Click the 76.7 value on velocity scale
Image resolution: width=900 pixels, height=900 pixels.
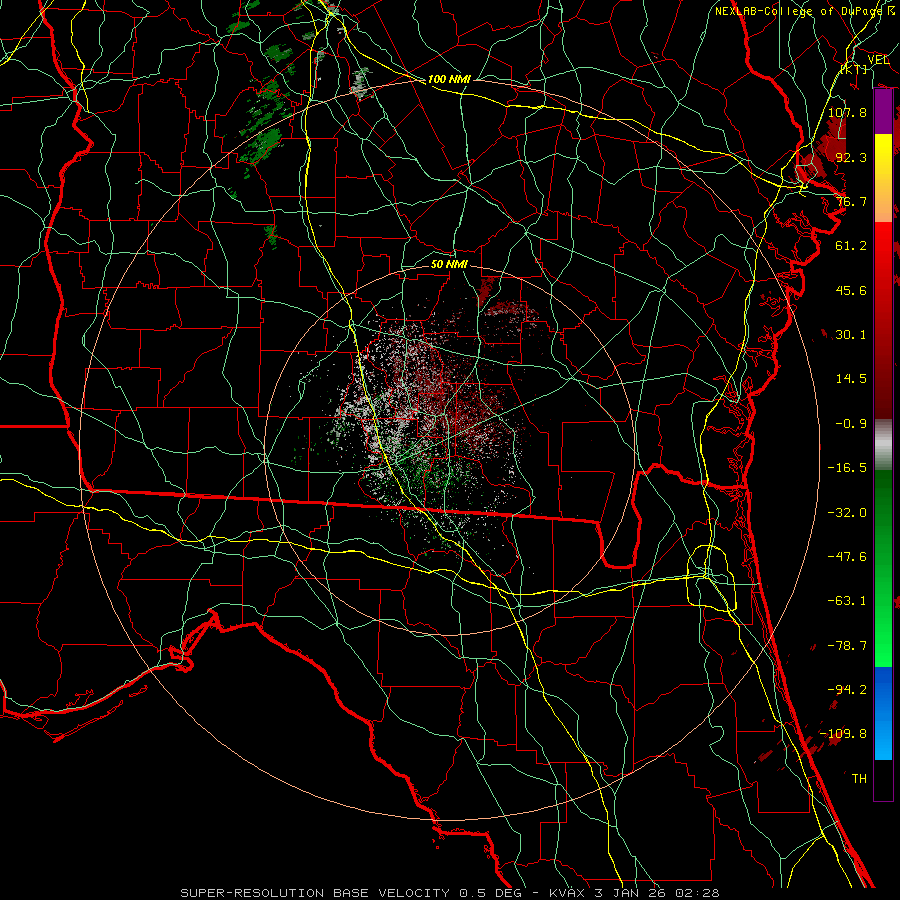click(851, 201)
